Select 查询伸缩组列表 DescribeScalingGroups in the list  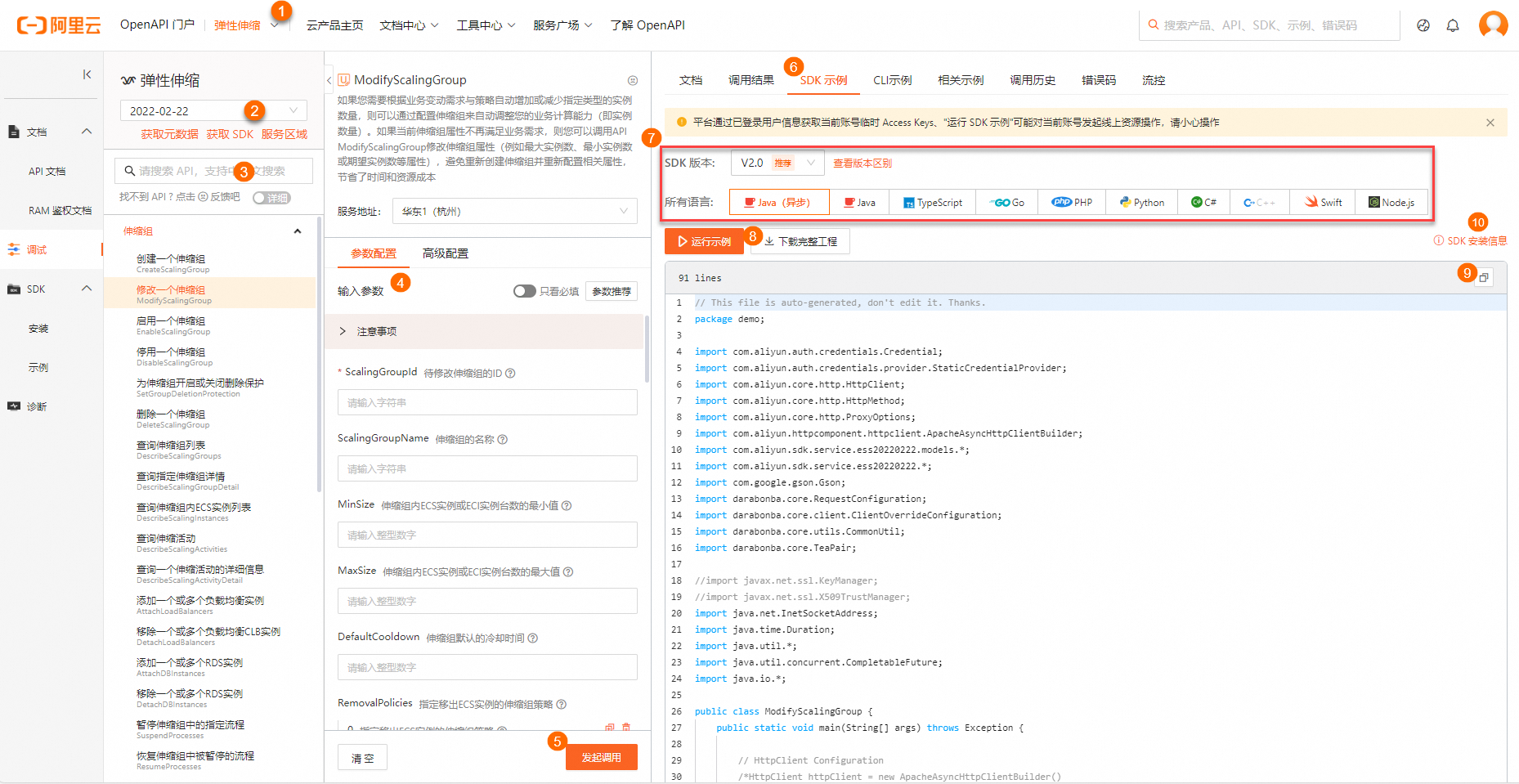[209, 450]
